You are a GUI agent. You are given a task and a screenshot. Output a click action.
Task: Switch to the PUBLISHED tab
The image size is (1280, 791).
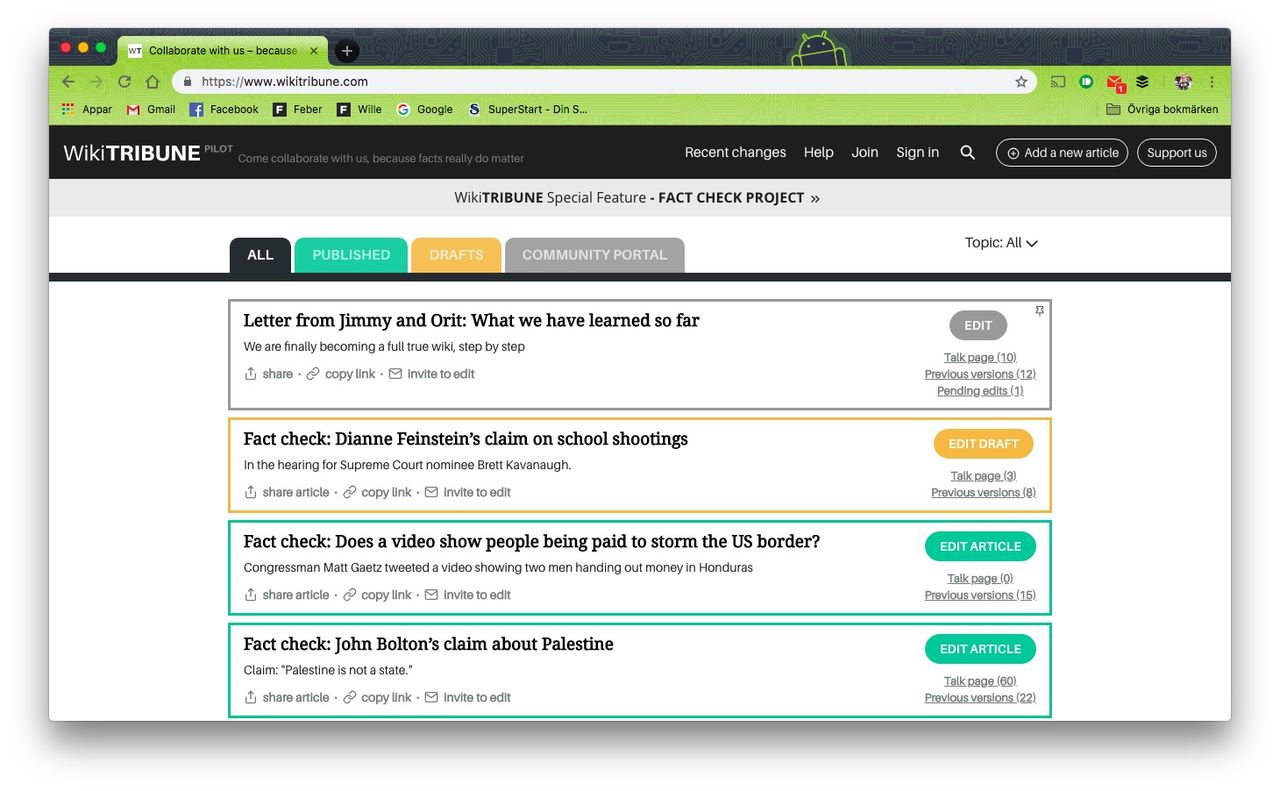click(x=351, y=255)
